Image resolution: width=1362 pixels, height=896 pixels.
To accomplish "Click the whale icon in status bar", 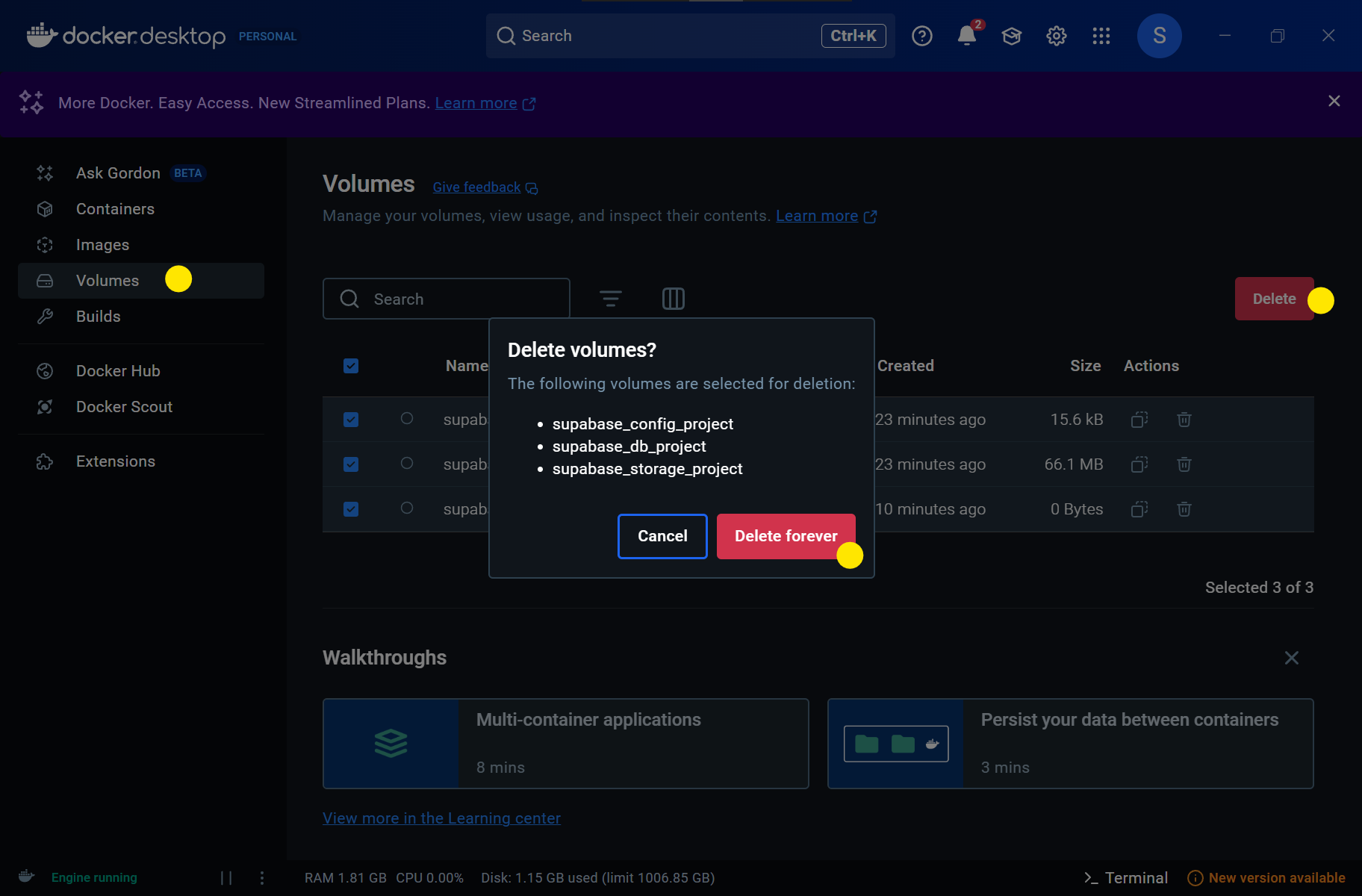I will [x=27, y=877].
